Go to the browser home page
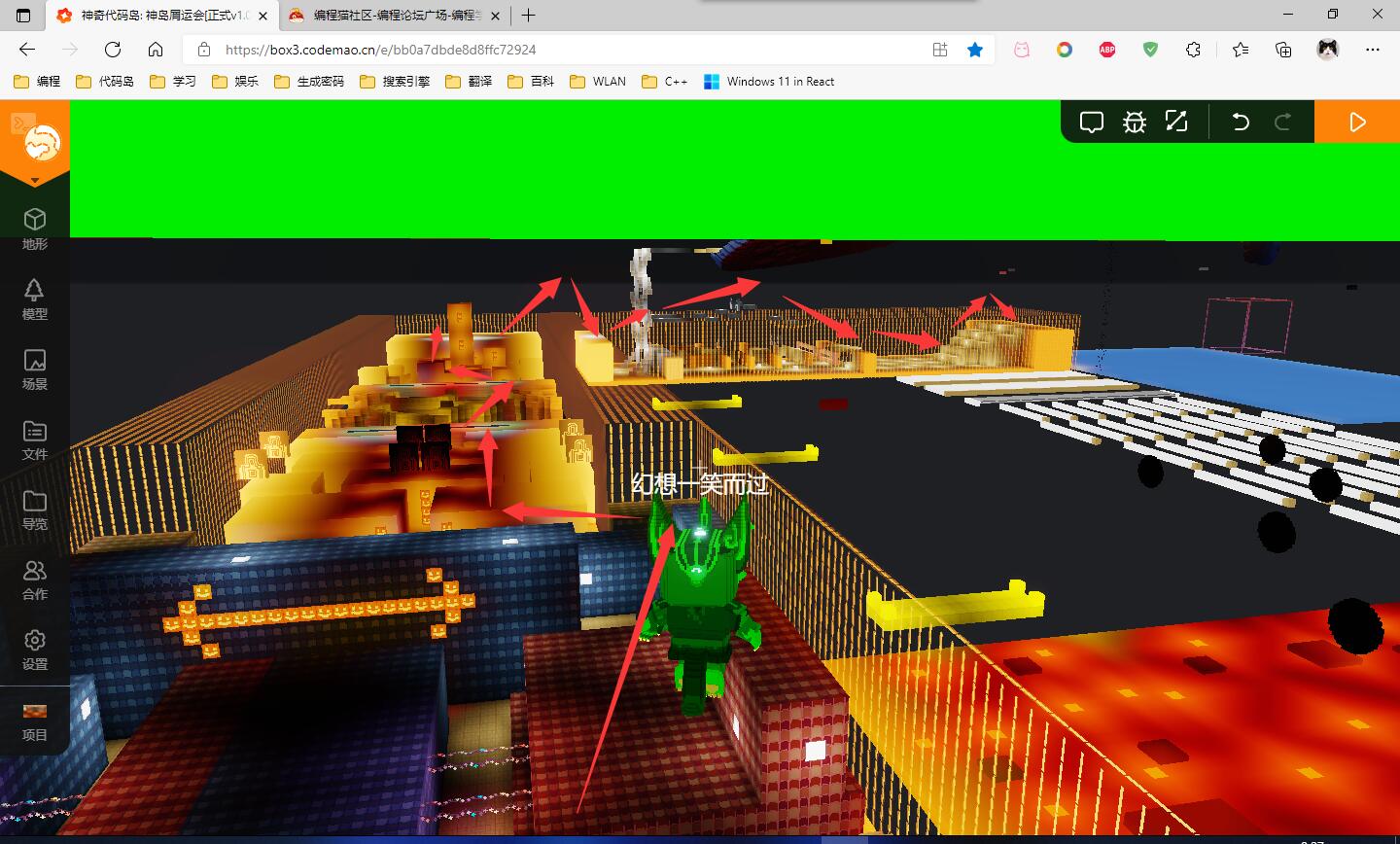This screenshot has width=1400, height=844. [156, 50]
